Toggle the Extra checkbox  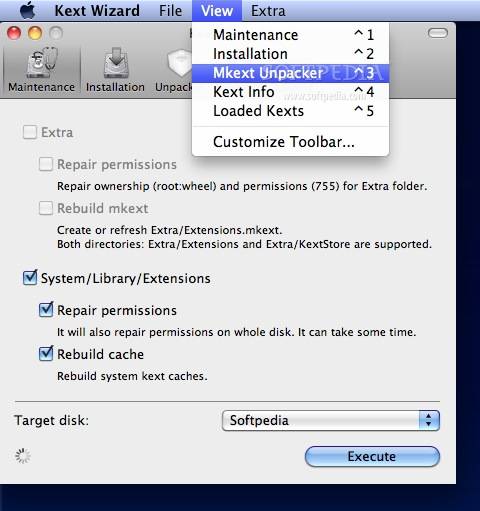(30, 132)
